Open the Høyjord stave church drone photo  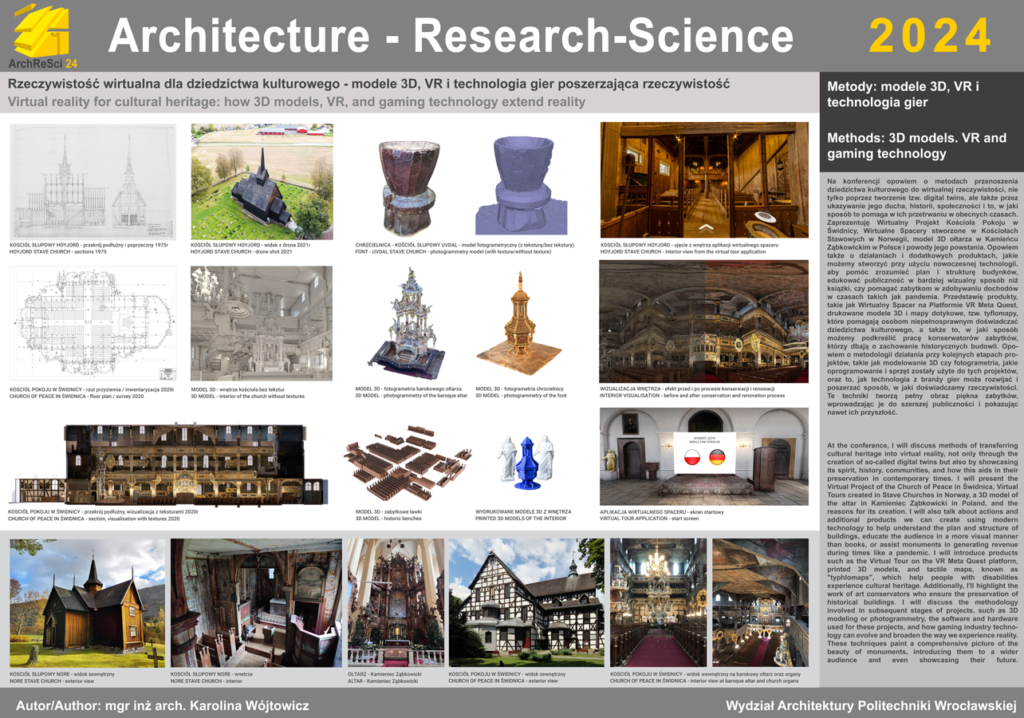[x=262, y=180]
